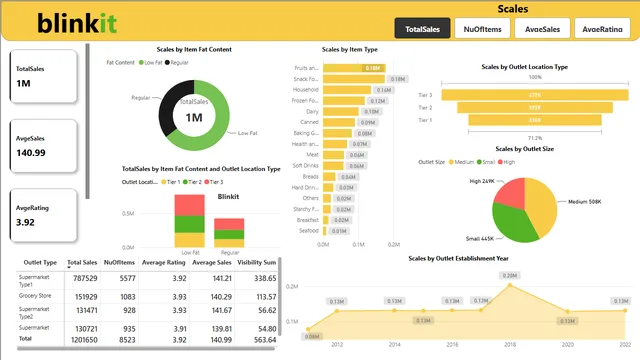Switch to AvgeSales measure button
The width and height of the screenshot is (640, 360).
point(542,28)
